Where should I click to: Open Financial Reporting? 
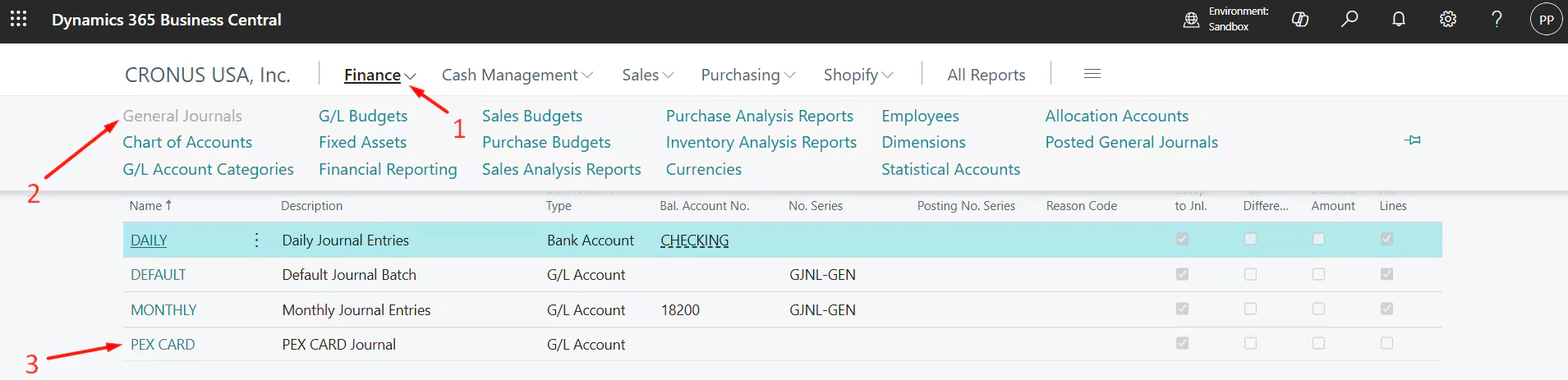(x=388, y=169)
